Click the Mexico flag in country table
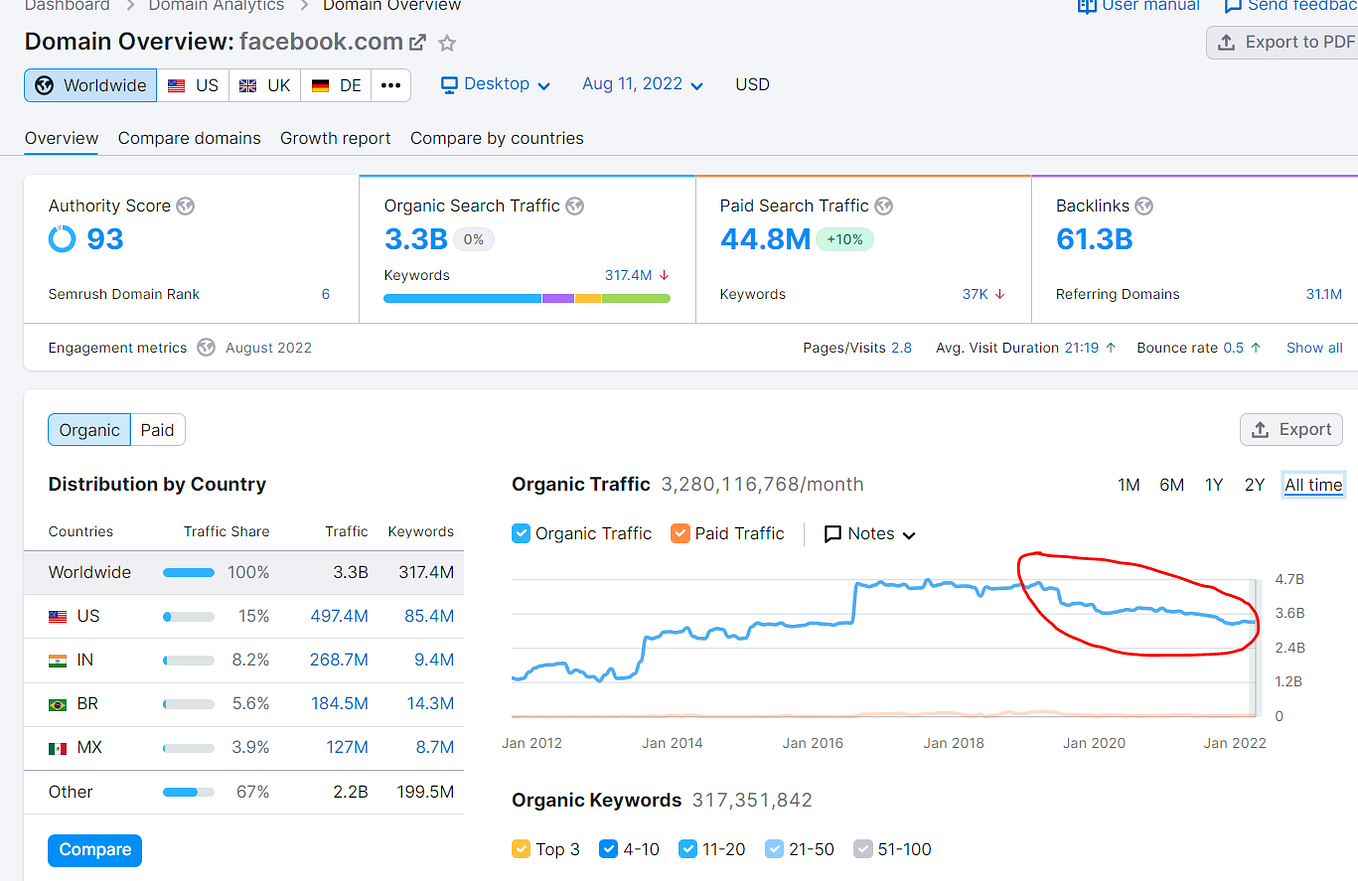1358x881 pixels. [58, 748]
